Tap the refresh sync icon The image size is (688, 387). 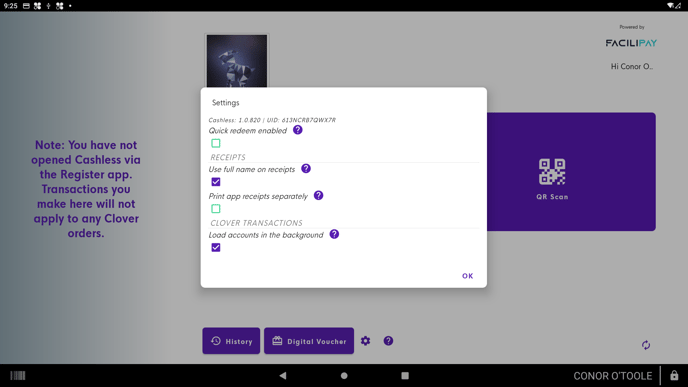646,345
